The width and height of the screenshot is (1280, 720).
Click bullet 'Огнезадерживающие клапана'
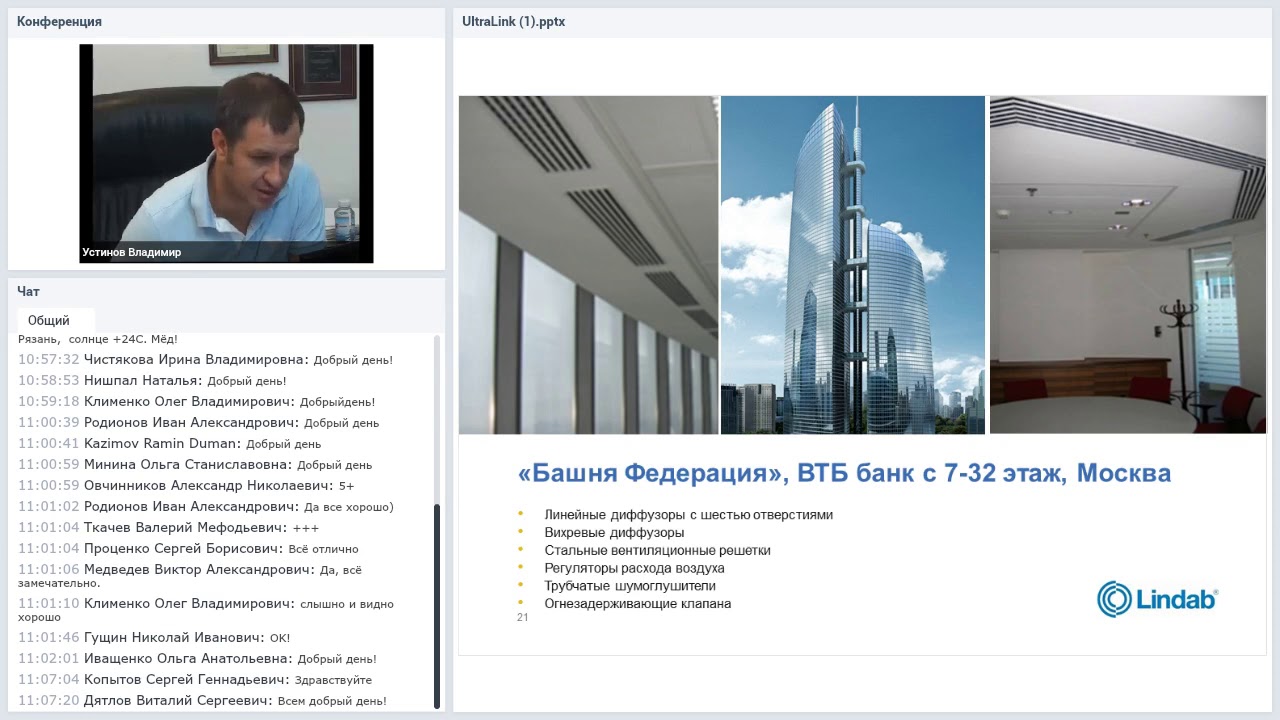pyautogui.click(x=637, y=604)
